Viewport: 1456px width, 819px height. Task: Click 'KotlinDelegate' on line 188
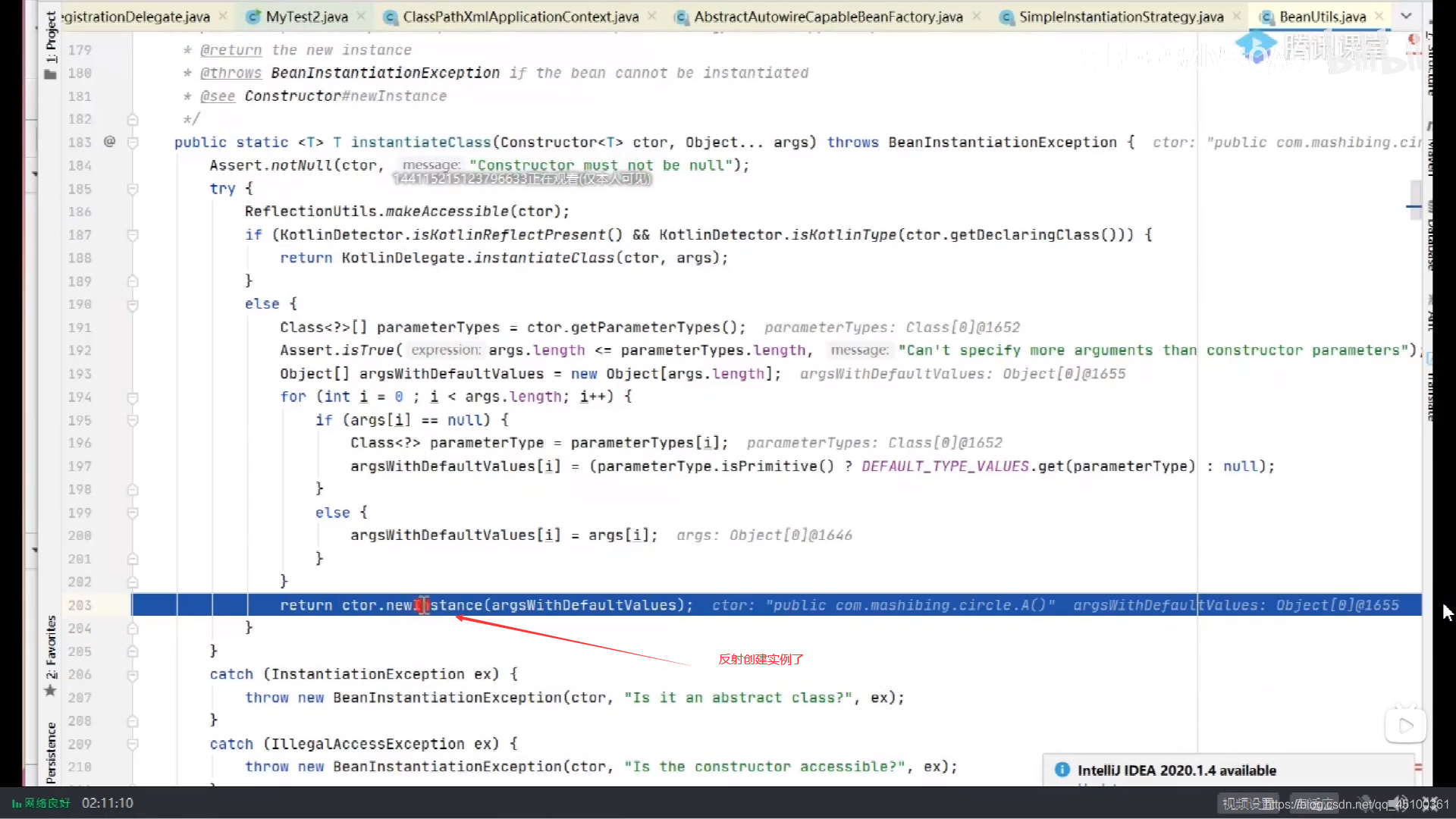tap(403, 258)
